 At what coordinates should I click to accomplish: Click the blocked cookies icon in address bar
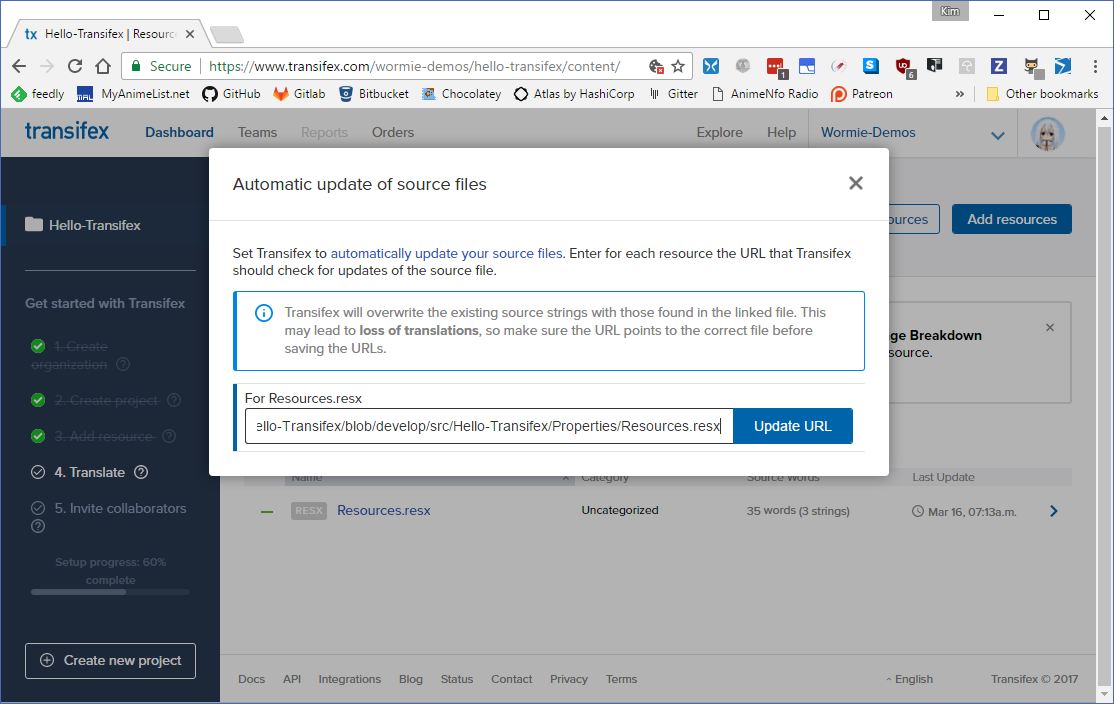click(656, 66)
